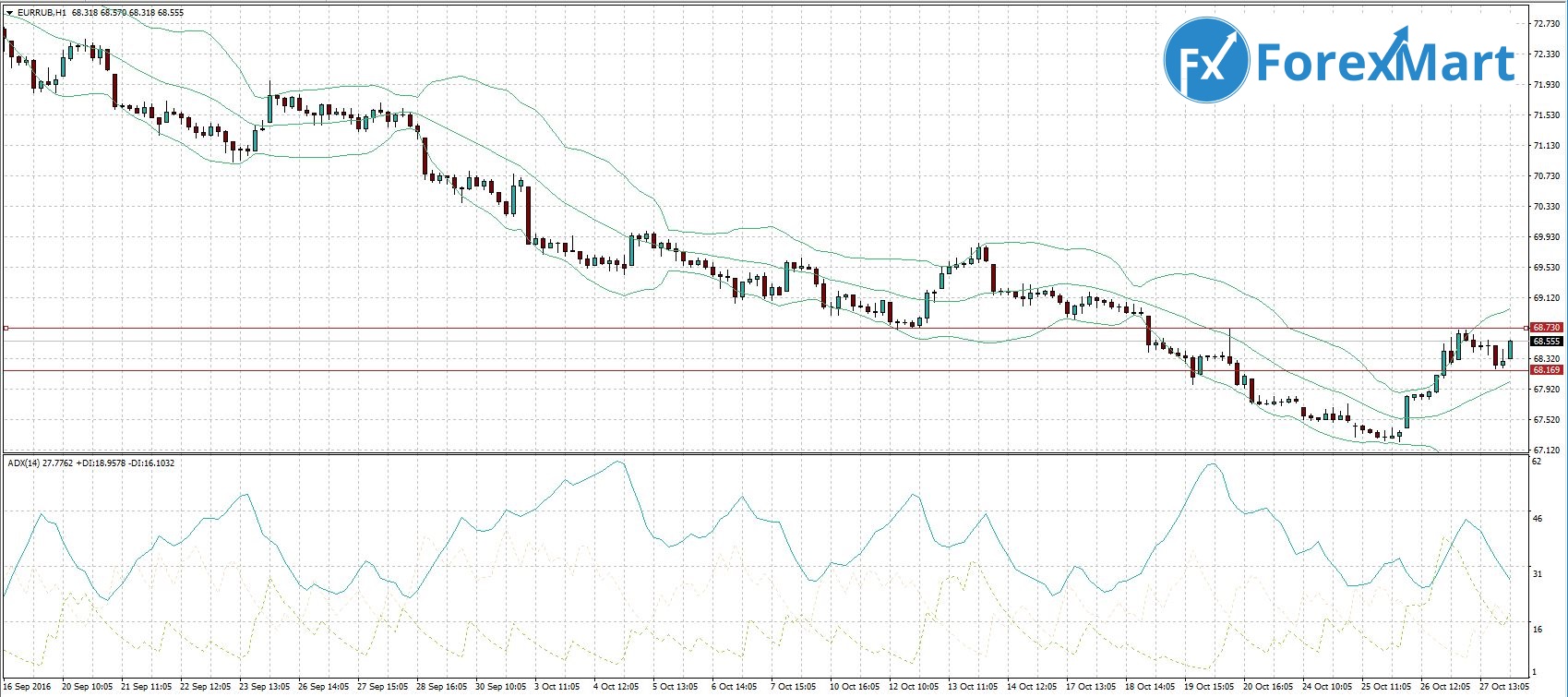Click the 72.730 price scale value
This screenshot has width=1568, height=697.
1546,23
